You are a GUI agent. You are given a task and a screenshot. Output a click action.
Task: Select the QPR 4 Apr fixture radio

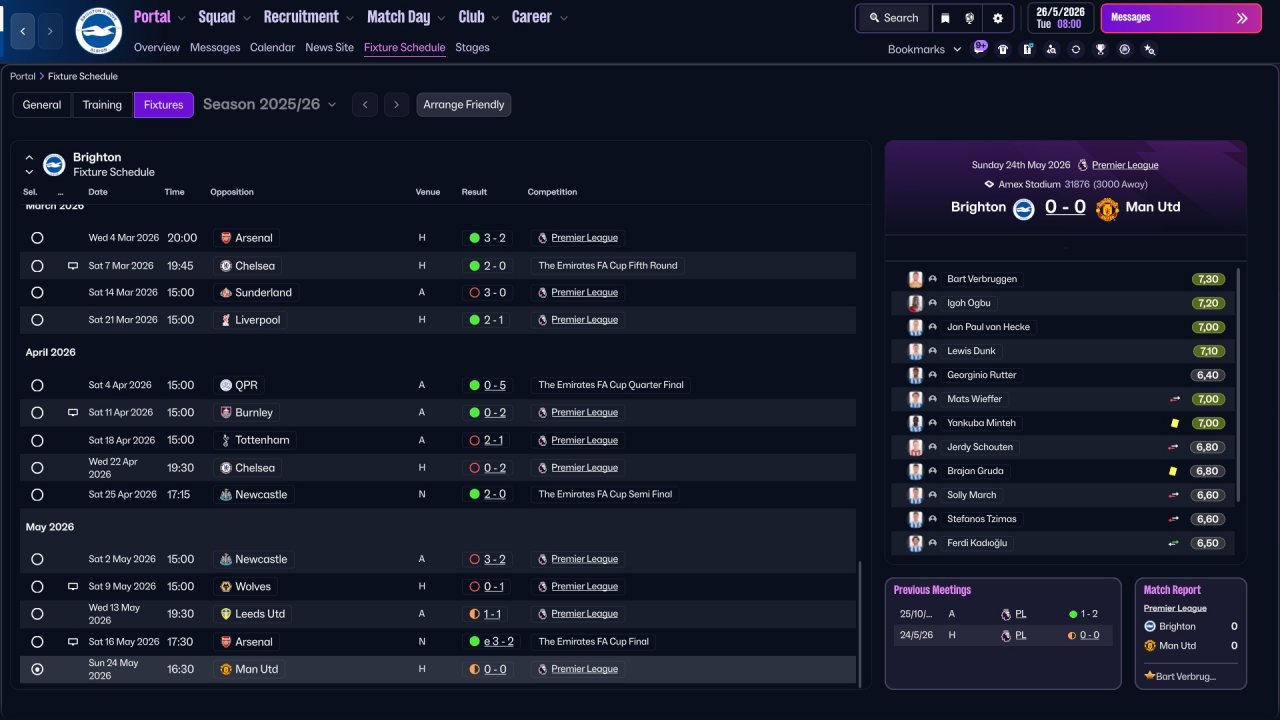click(x=37, y=385)
